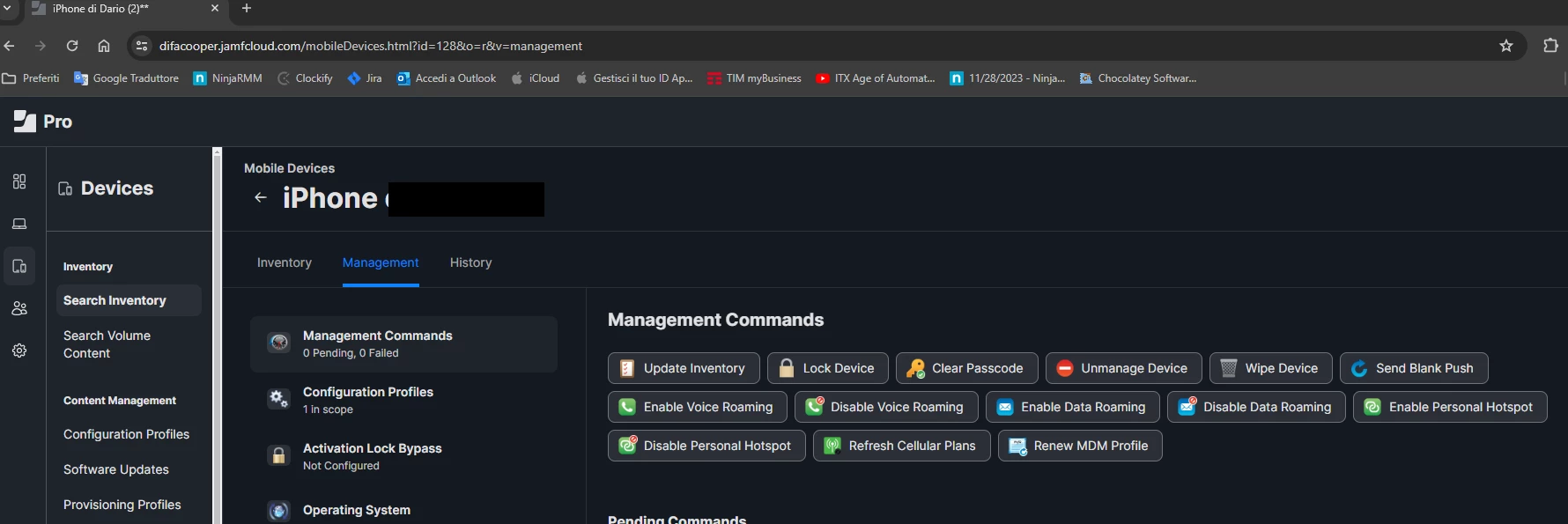Open Provisioning Profiles in sidebar
Screen dimensions: 1568x524
pos(122,505)
